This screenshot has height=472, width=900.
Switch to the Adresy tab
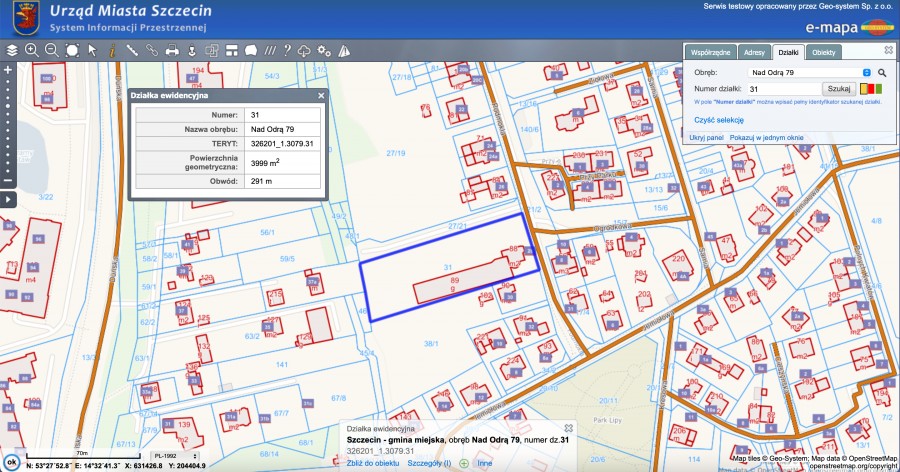point(755,51)
